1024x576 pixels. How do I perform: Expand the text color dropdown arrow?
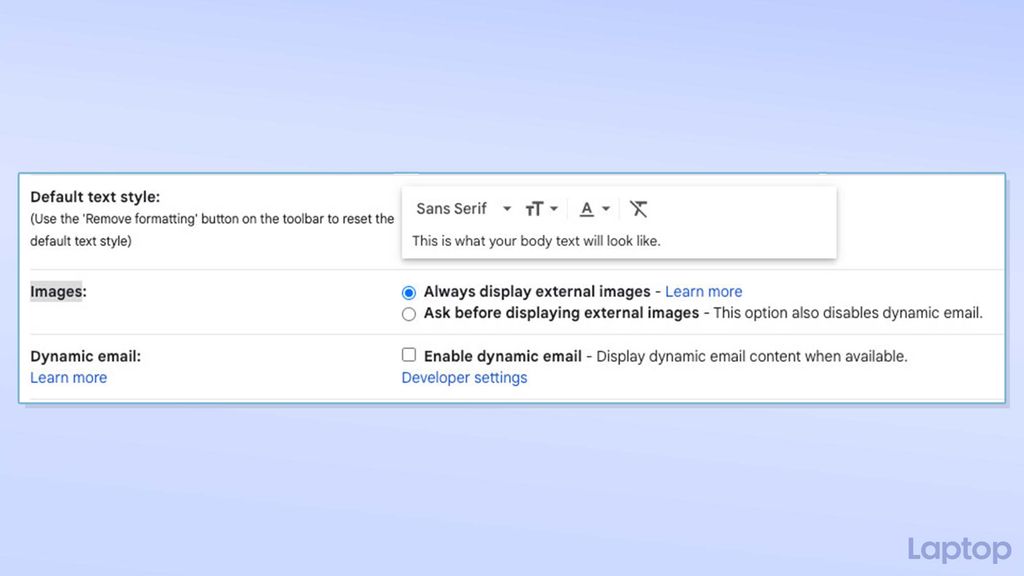click(607, 208)
